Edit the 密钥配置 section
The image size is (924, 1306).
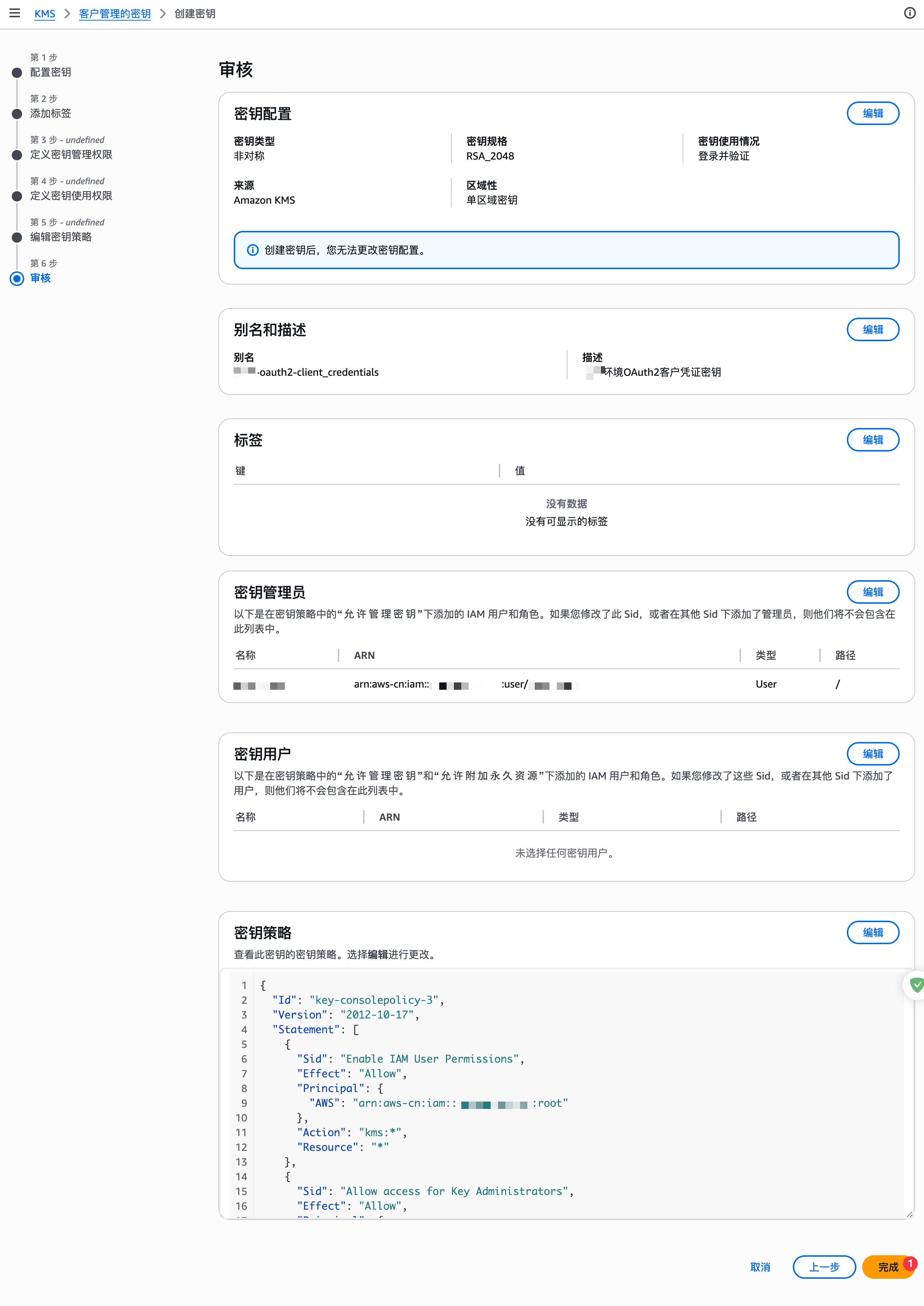873,113
